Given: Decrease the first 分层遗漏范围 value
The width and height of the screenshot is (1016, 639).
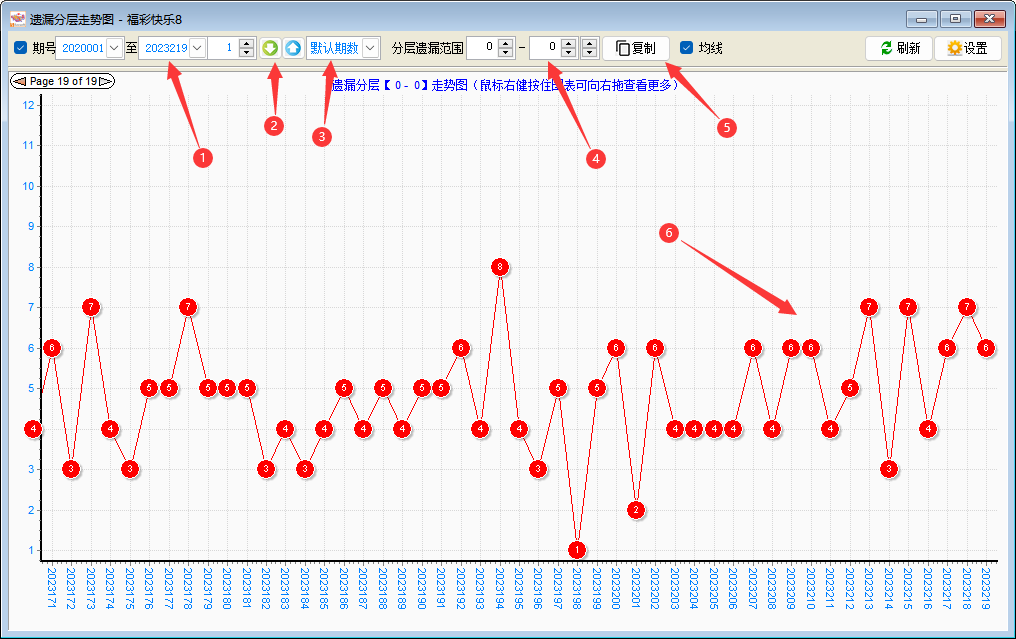Looking at the screenshot, I should (505, 53).
